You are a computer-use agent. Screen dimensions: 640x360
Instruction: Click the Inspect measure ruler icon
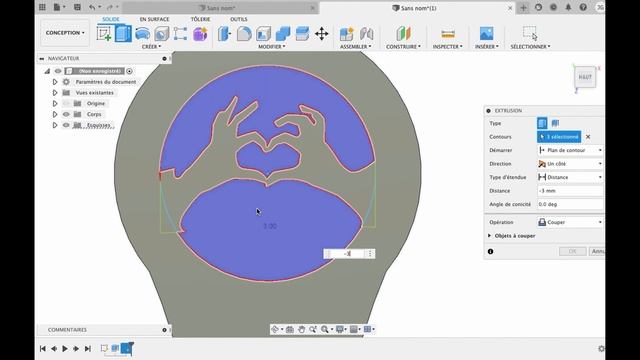point(448,34)
